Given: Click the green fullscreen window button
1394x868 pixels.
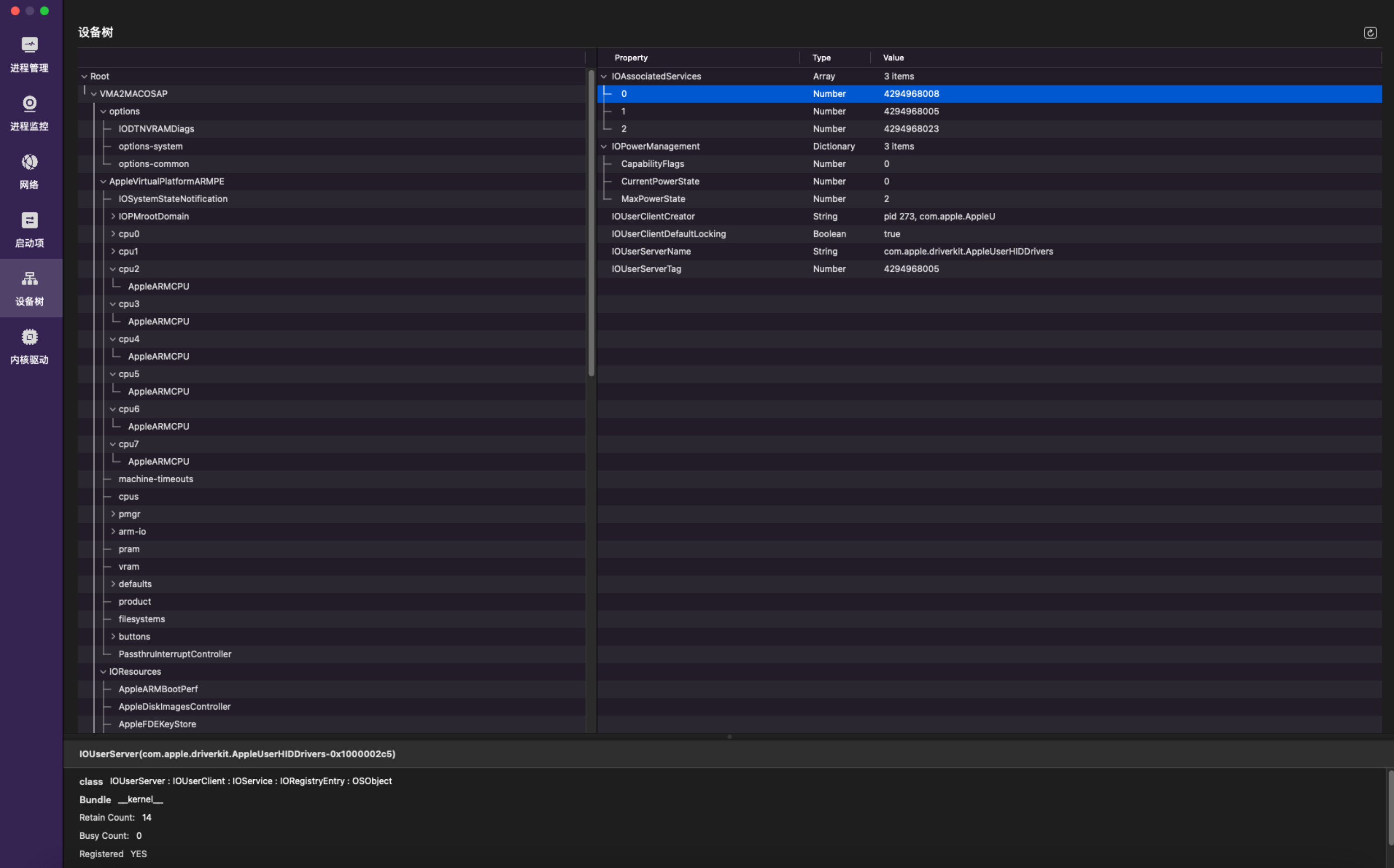Looking at the screenshot, I should coord(44,11).
